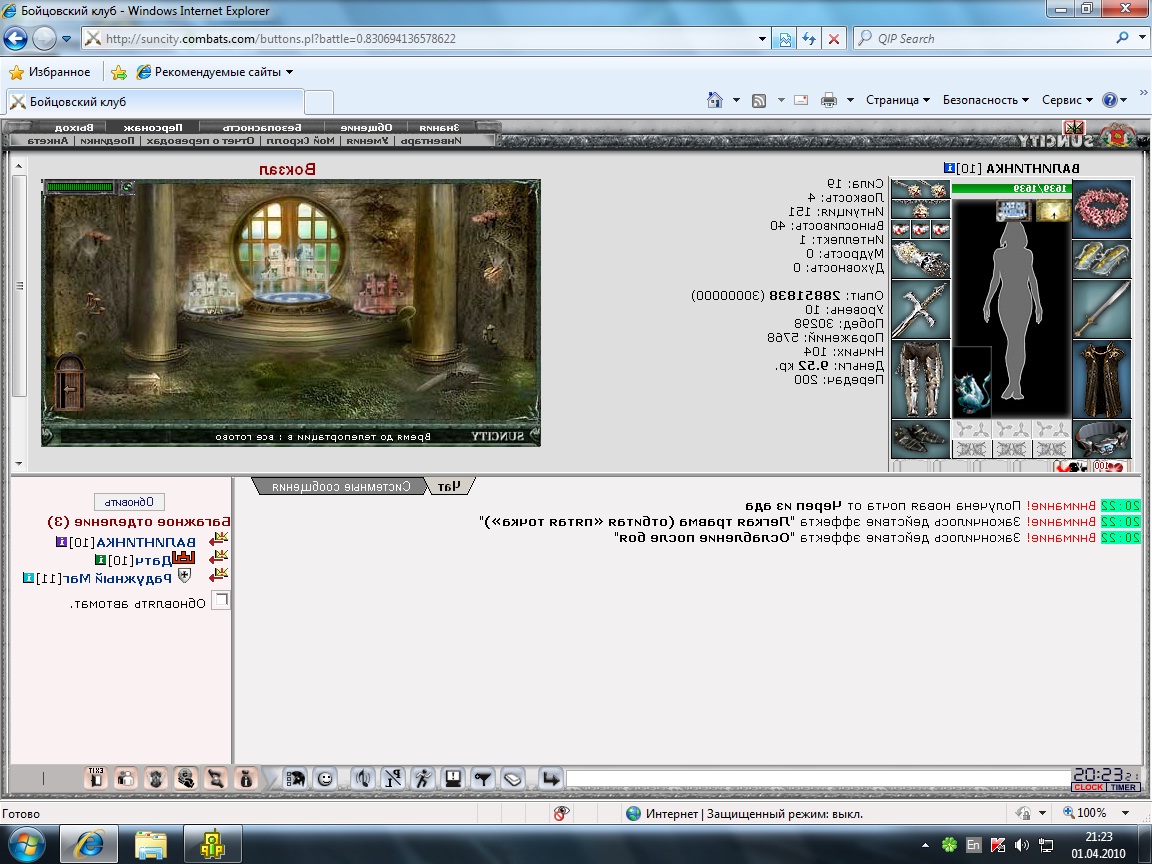The width and height of the screenshot is (1152, 864).
Task: Inspect the plate leggings slot
Action: (921, 379)
